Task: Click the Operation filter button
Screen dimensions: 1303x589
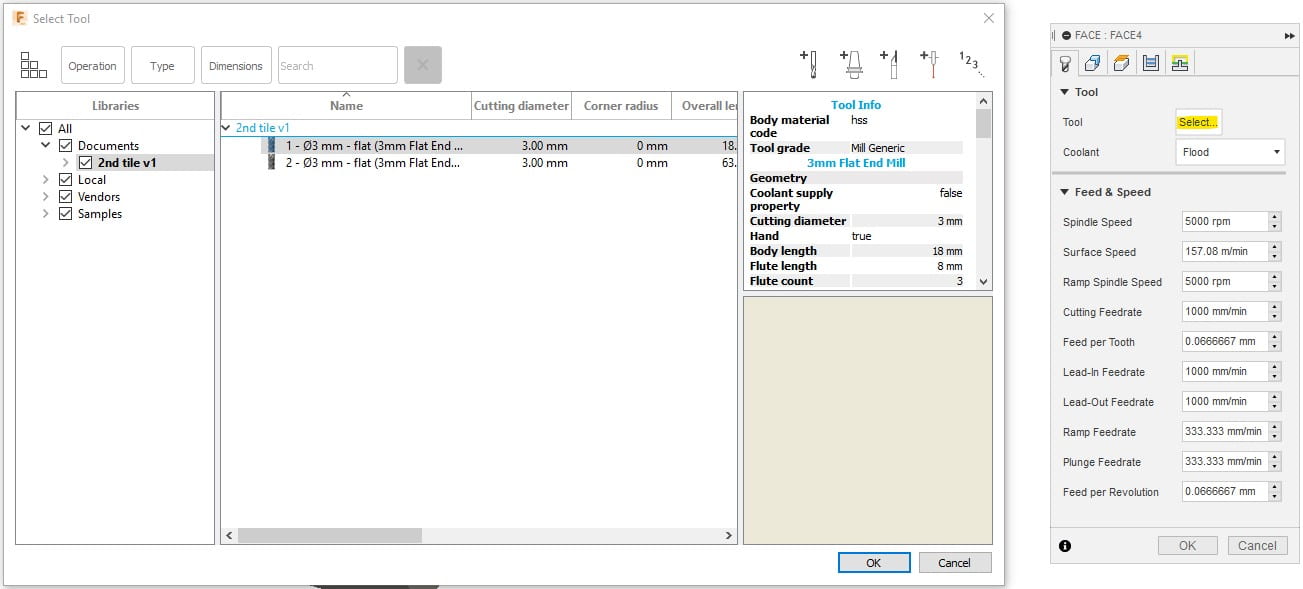Action: tap(93, 66)
